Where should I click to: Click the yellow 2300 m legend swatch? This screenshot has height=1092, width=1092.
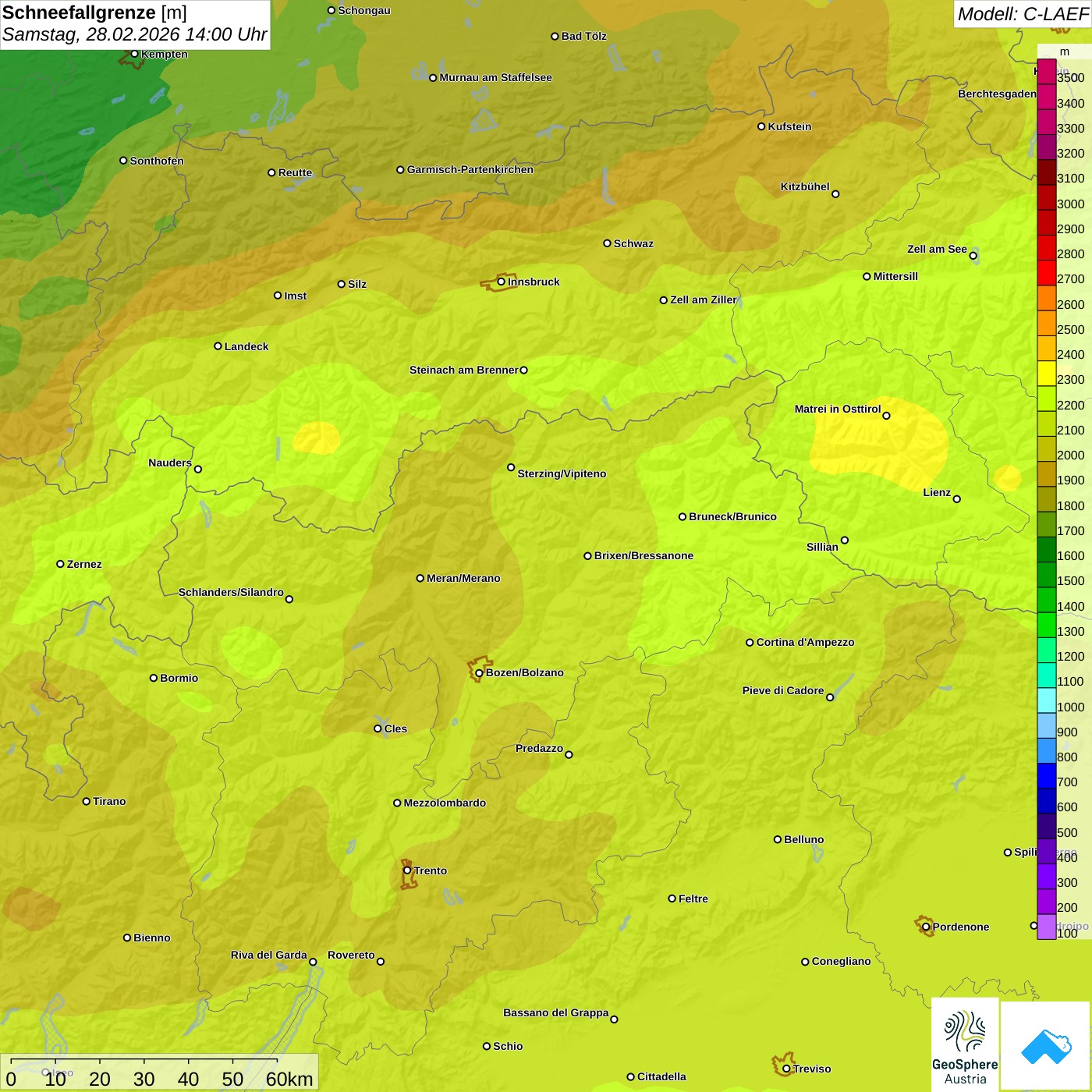click(x=1047, y=374)
